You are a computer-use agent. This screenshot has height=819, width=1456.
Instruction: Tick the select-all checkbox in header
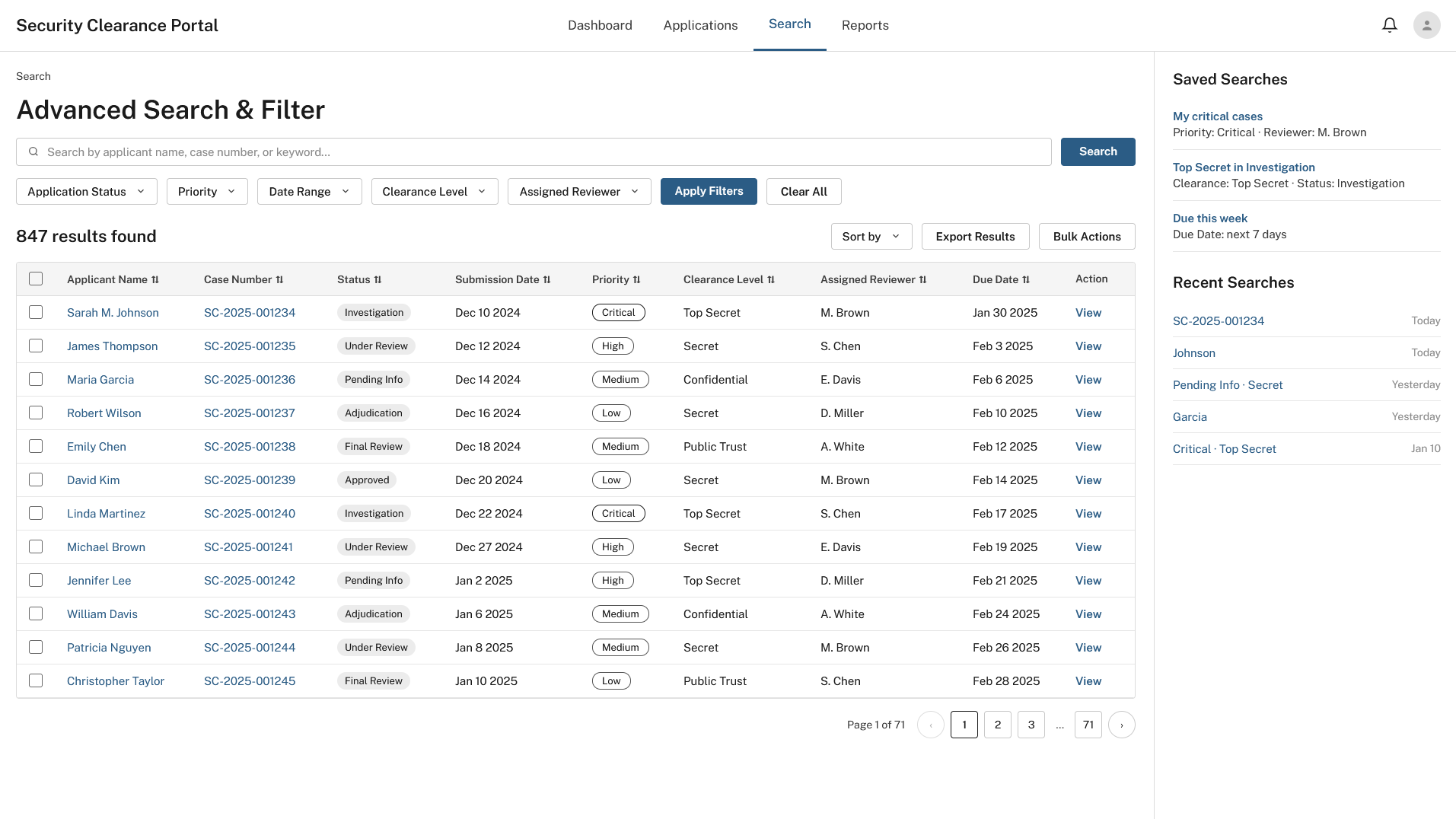(x=36, y=279)
